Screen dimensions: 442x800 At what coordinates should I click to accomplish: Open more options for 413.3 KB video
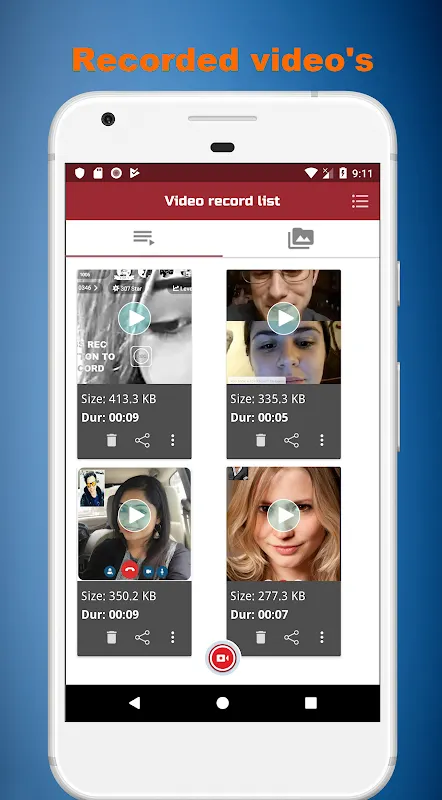click(x=173, y=440)
